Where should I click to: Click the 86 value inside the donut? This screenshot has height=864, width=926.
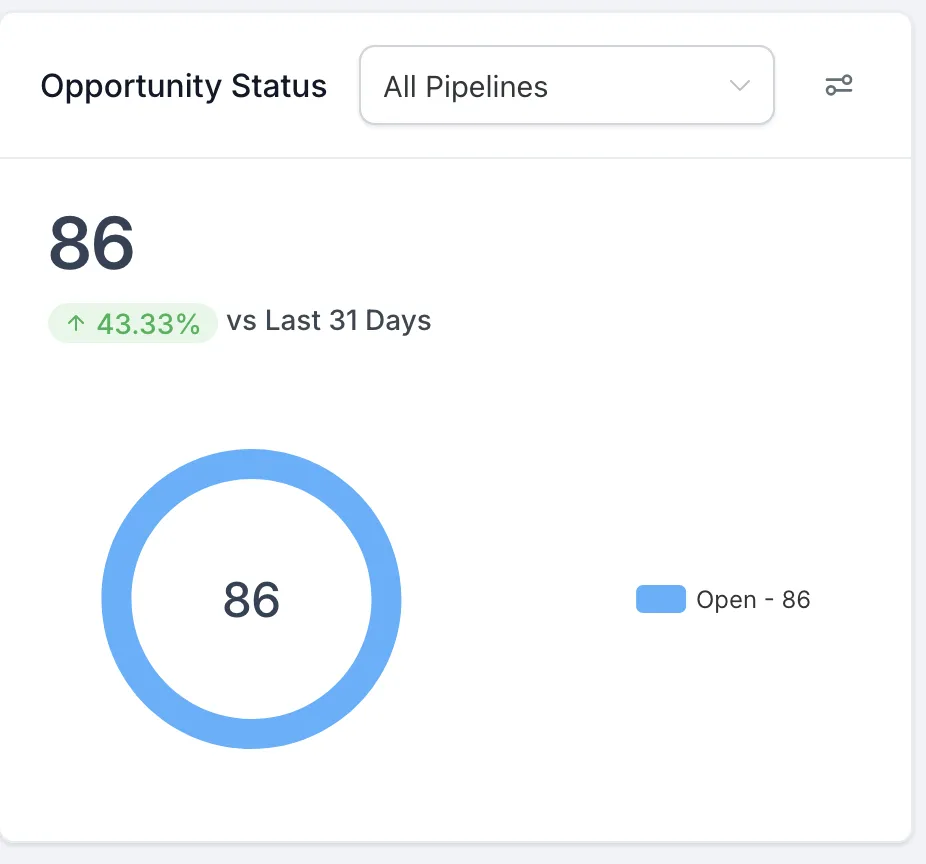pos(251,599)
